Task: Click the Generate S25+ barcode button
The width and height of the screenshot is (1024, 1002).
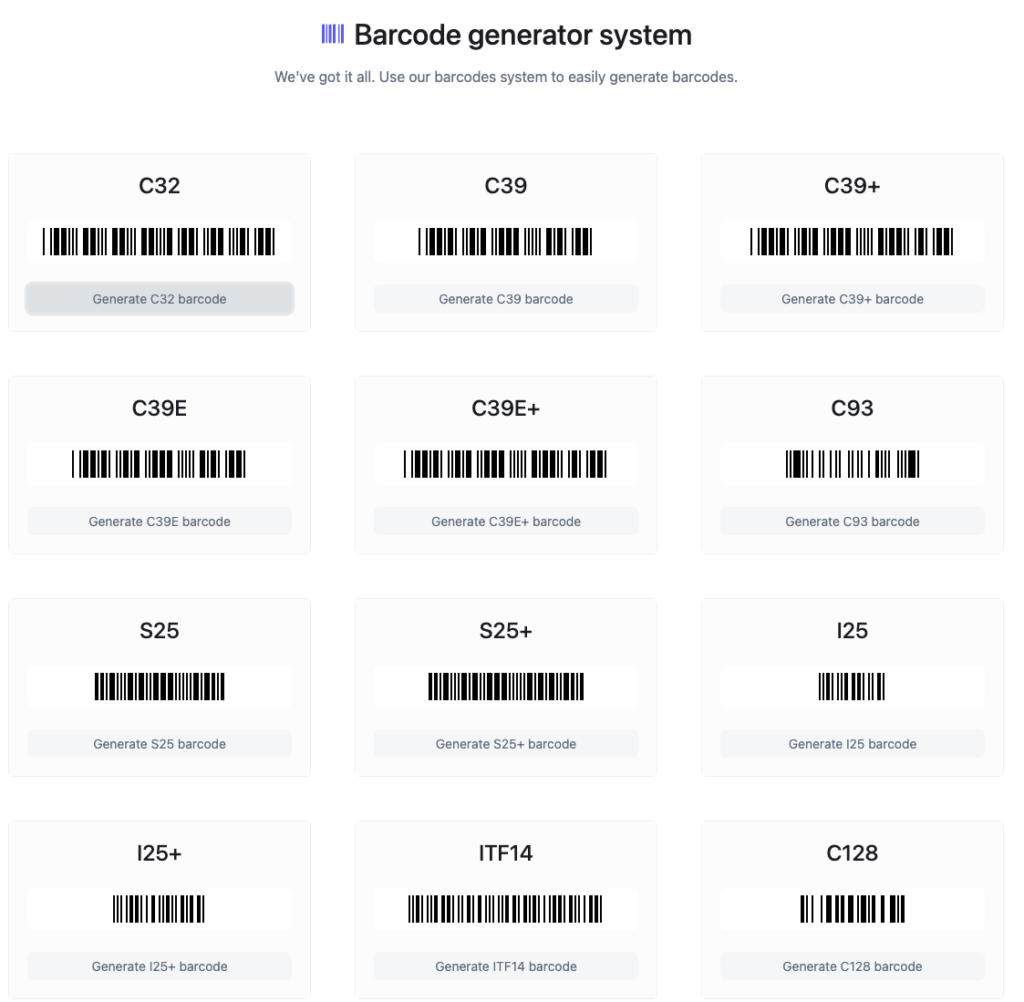Action: point(506,744)
